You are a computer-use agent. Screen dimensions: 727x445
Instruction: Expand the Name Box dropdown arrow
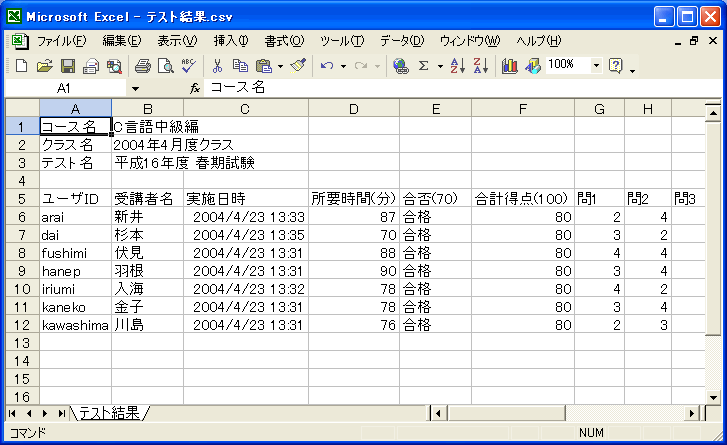pyautogui.click(x=135, y=88)
